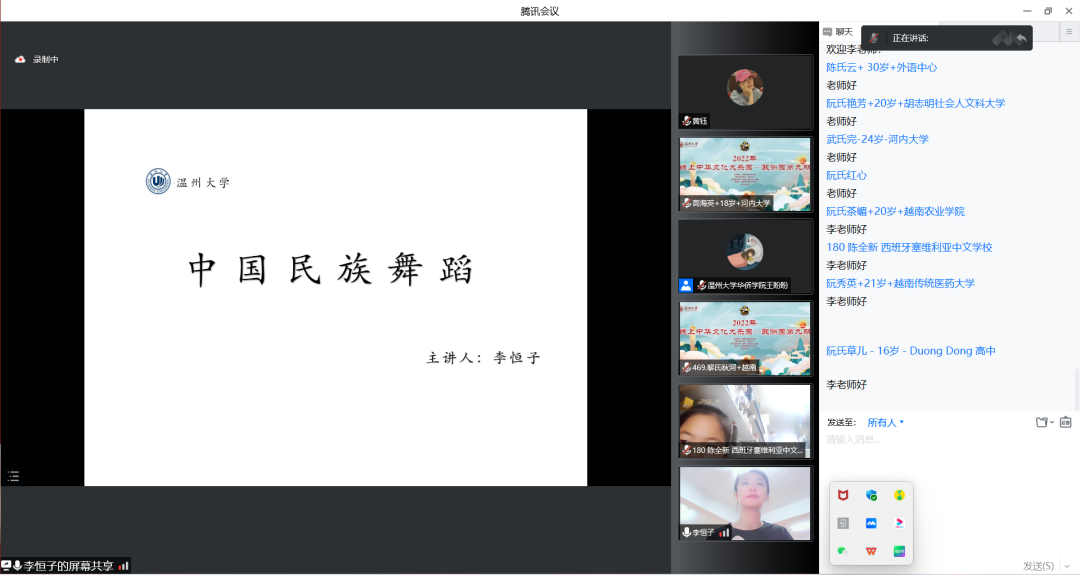1080x575 pixels.
Task: Expand the 所有人 recipient dropdown
Action: pyautogui.click(x=885, y=422)
